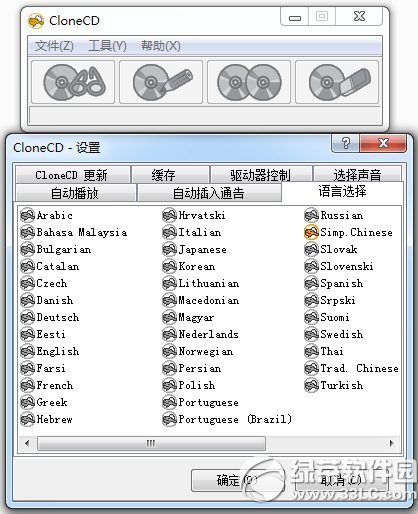Click the language list's right scroll arrow
The height and width of the screenshot is (514, 418).
pos(392,443)
